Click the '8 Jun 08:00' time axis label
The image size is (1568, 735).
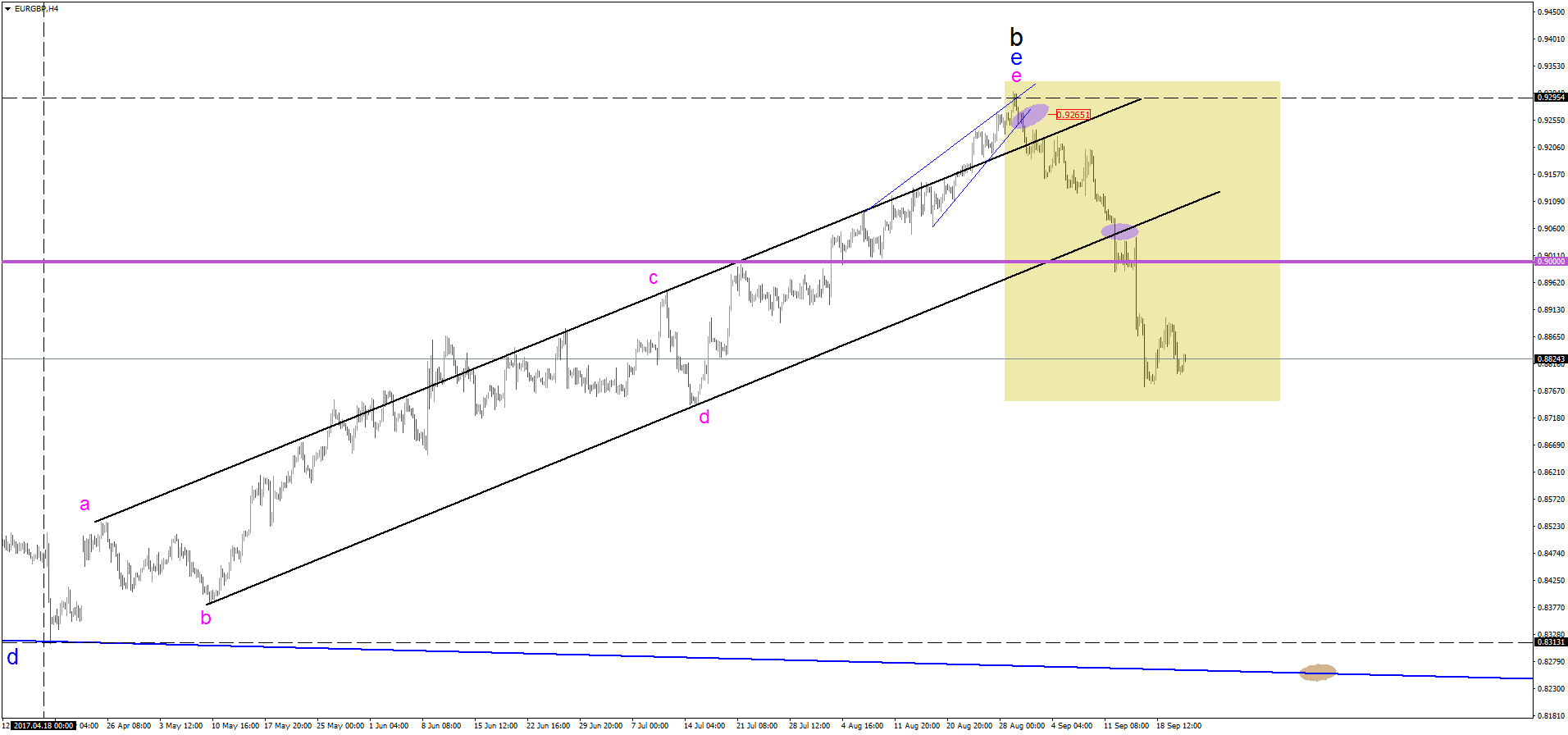441,726
